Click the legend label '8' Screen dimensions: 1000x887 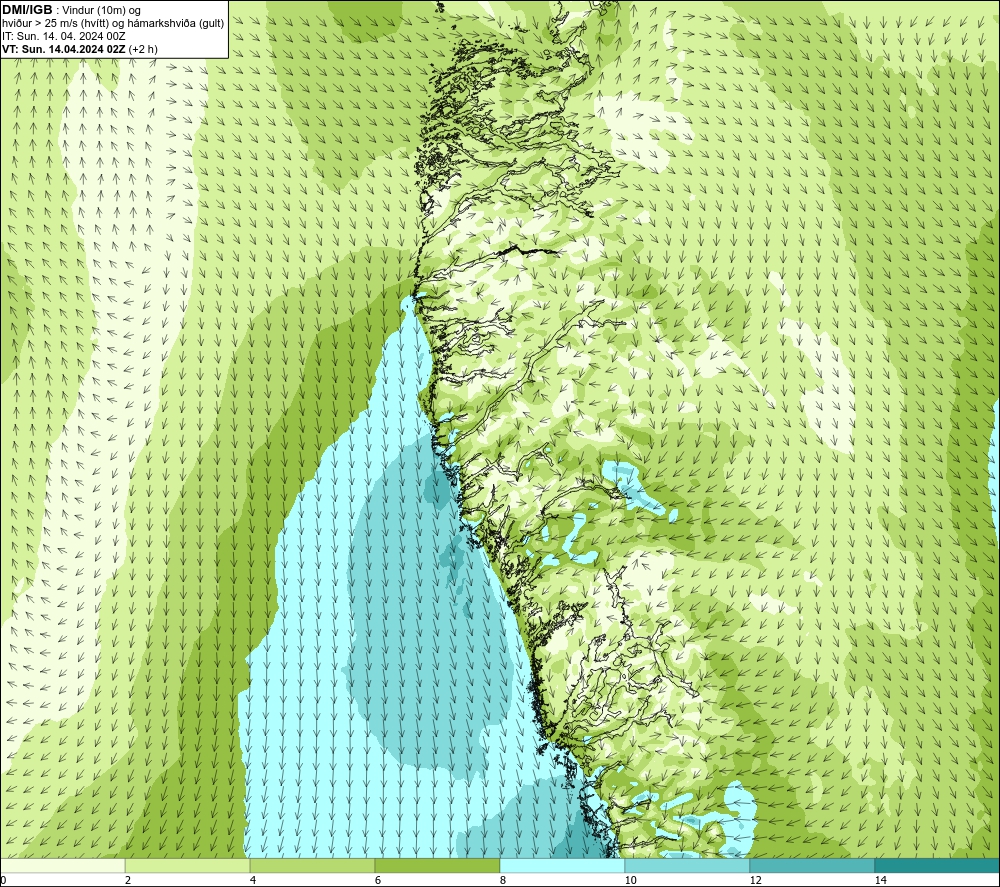(503, 880)
